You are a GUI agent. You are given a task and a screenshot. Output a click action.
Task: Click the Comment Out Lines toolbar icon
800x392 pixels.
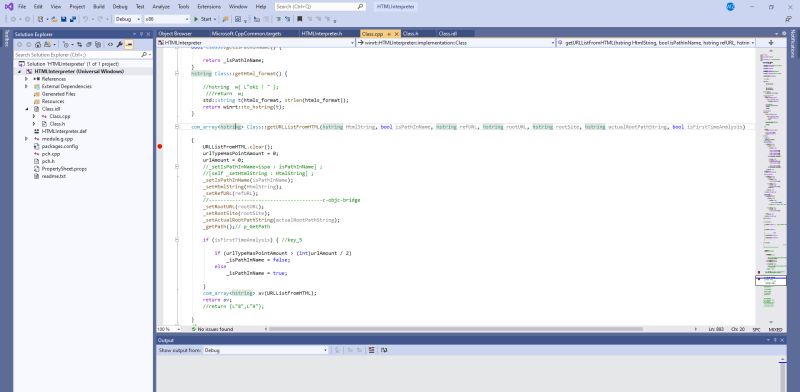[x=278, y=19]
